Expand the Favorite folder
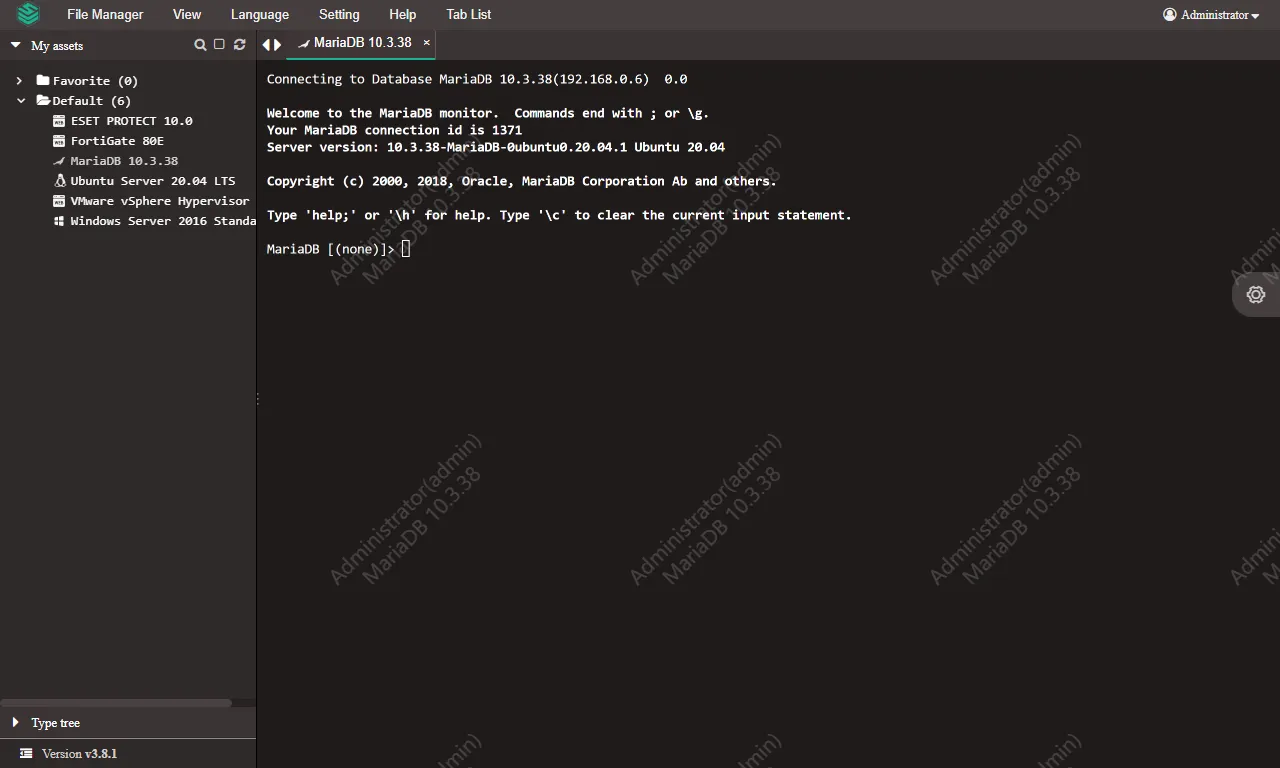The image size is (1280, 768). (x=19, y=81)
